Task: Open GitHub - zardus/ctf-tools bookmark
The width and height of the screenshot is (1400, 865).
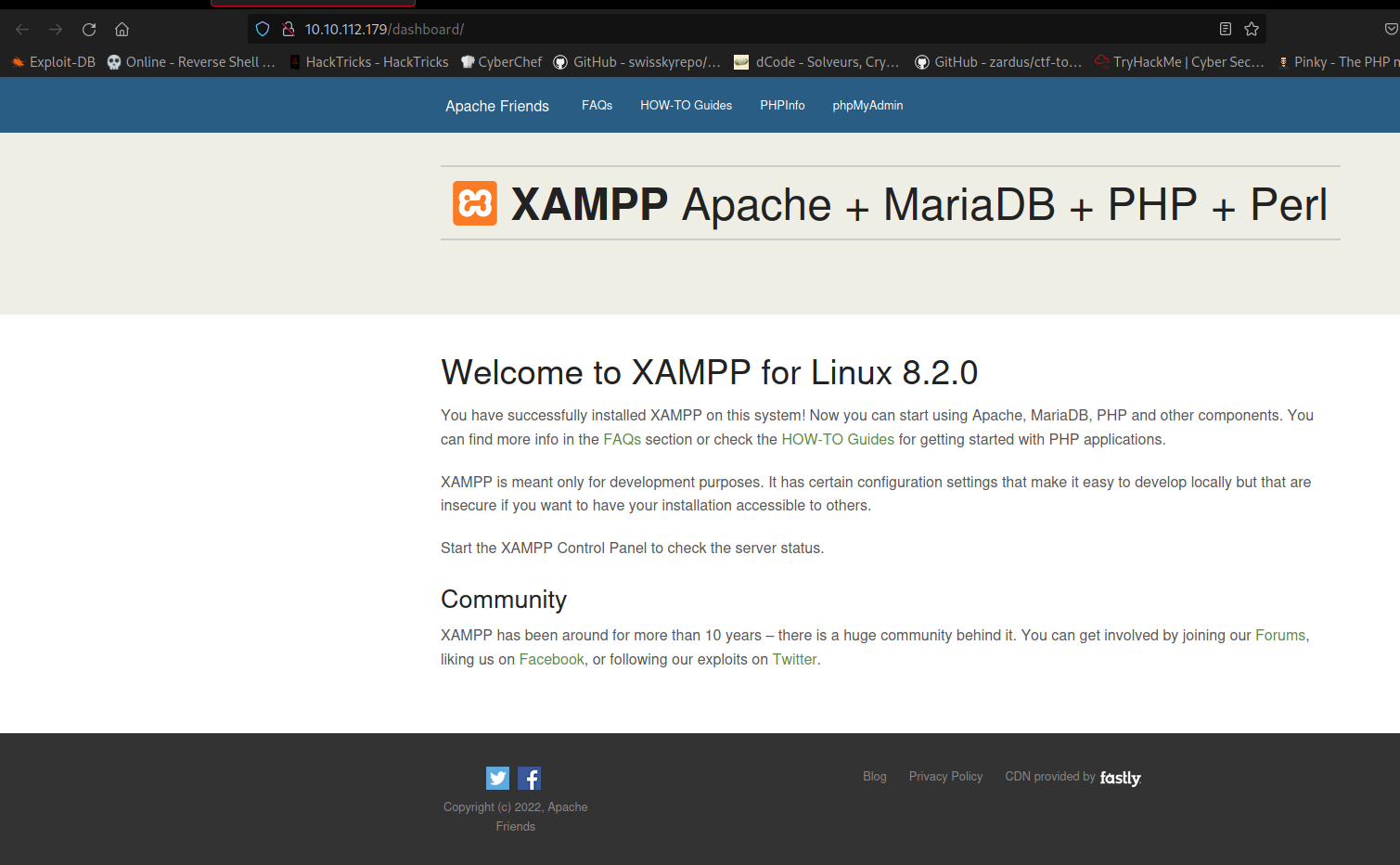Action: [x=998, y=62]
